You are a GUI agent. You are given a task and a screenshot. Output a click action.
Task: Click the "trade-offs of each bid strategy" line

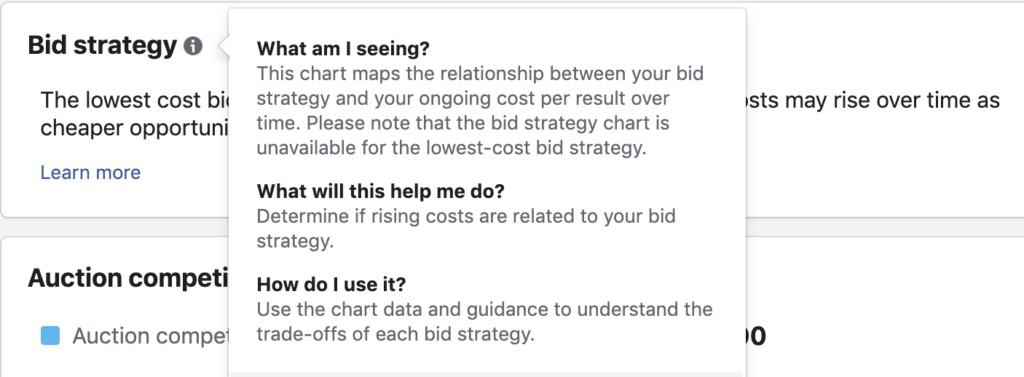pos(396,335)
